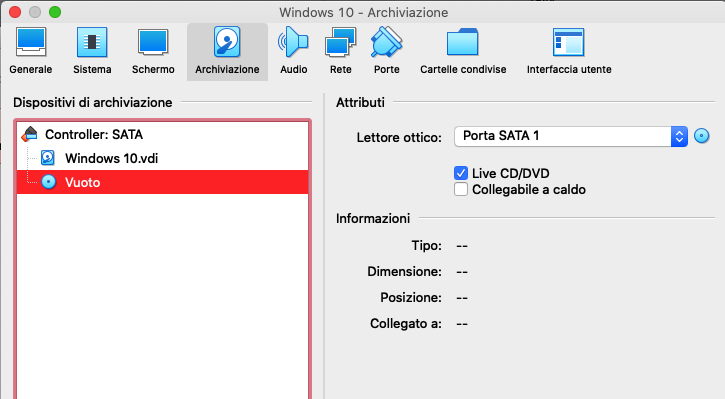
Task: Select the Windows 10.vdi disk
Action: pos(163,158)
